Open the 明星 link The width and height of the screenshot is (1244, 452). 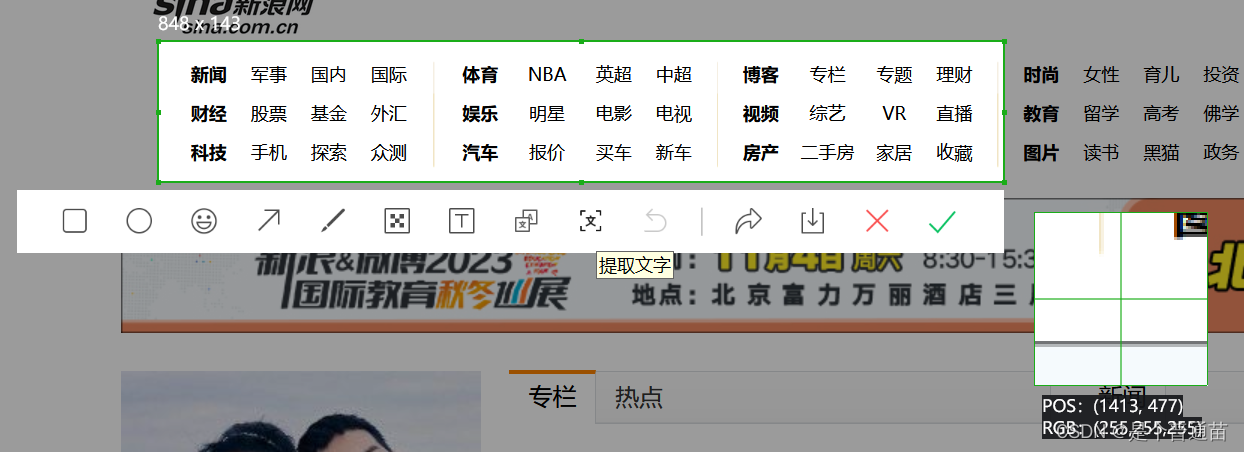click(547, 114)
